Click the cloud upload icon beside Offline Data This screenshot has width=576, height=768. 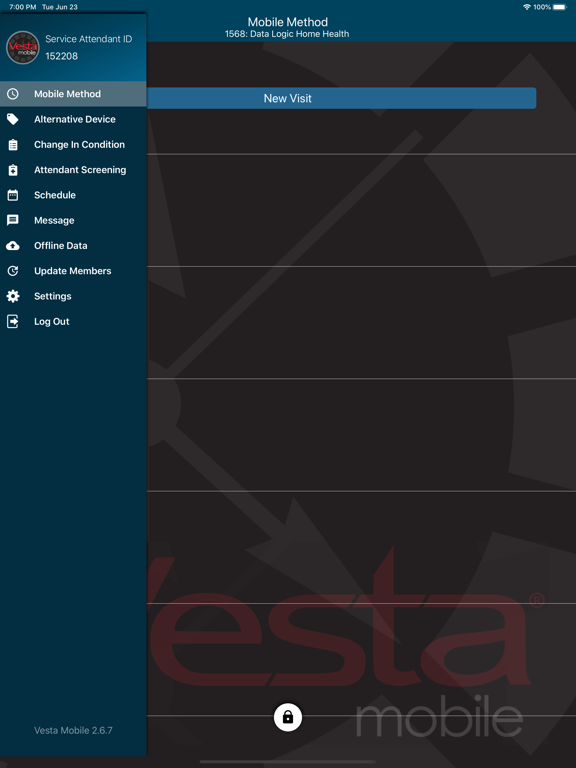(x=13, y=245)
